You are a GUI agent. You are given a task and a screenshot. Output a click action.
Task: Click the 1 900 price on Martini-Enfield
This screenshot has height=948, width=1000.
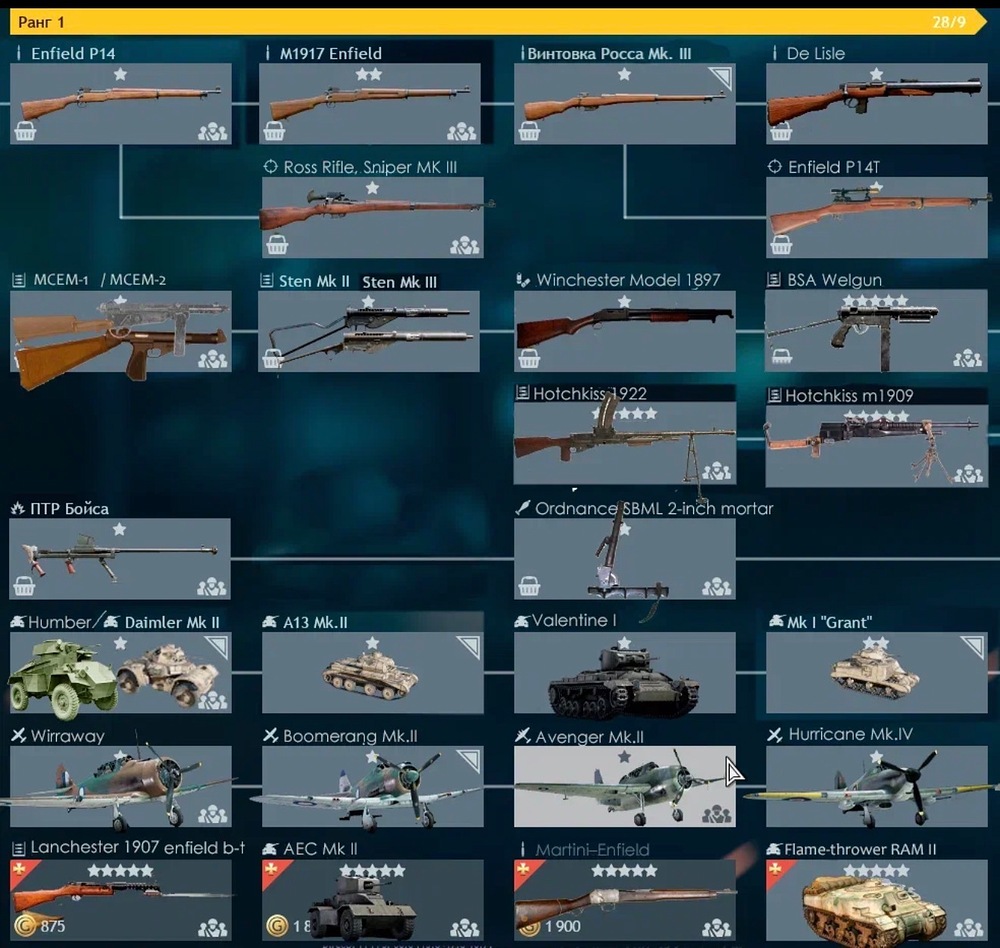click(x=562, y=926)
